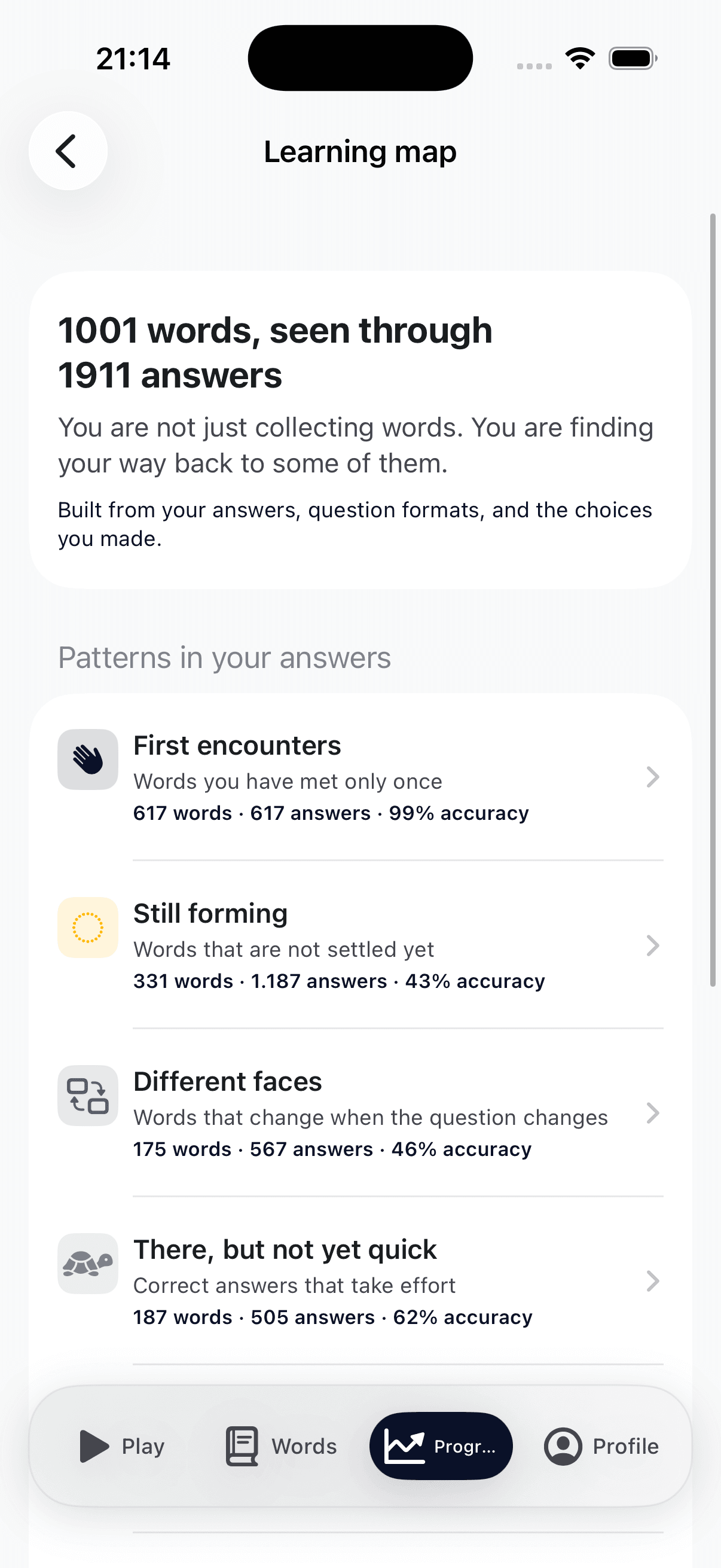The width and height of the screenshot is (721, 1568).
Task: Go to the Profile tab label
Action: click(x=625, y=1445)
